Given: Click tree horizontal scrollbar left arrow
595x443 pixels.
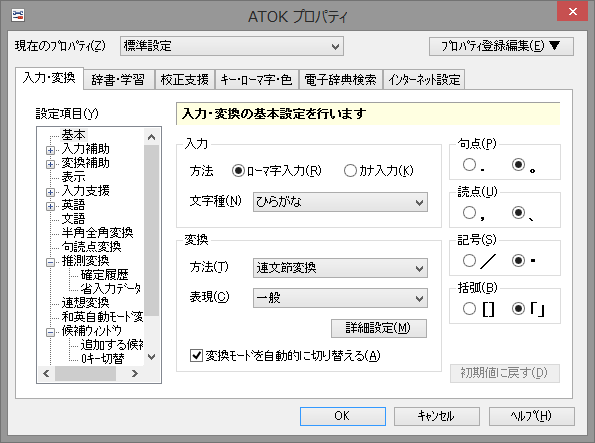Looking at the screenshot, I should (x=46, y=374).
